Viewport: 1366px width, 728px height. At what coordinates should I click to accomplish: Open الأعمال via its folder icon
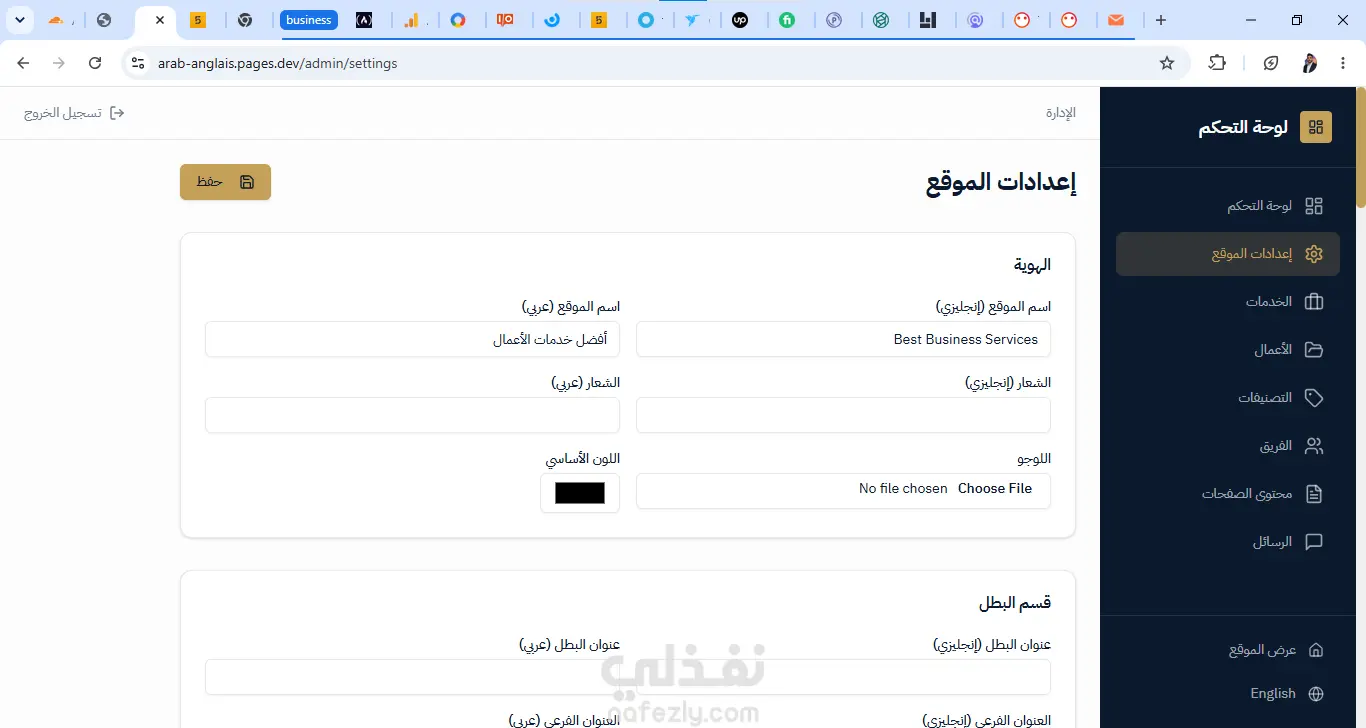click(1314, 350)
